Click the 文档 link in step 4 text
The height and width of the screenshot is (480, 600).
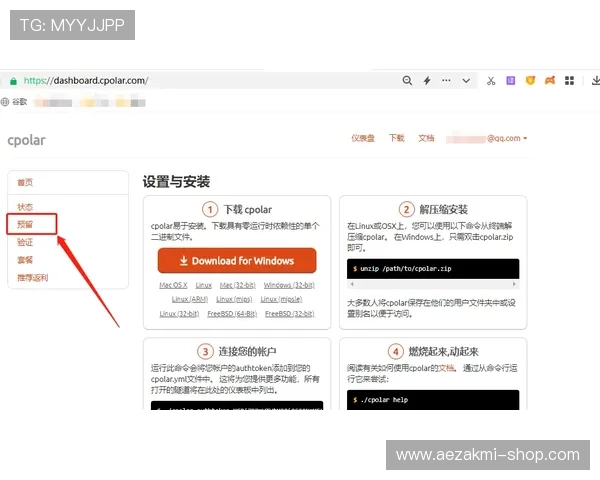pos(446,368)
